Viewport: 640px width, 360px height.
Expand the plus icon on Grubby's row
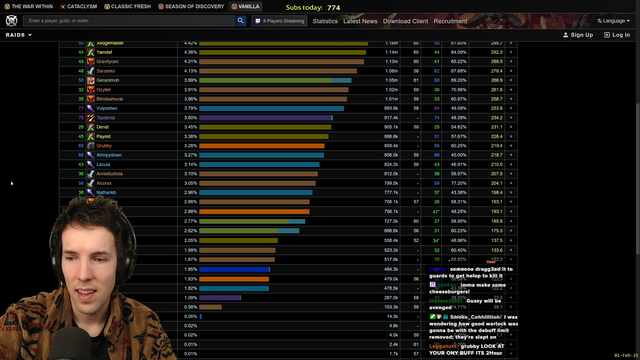tap(511, 146)
